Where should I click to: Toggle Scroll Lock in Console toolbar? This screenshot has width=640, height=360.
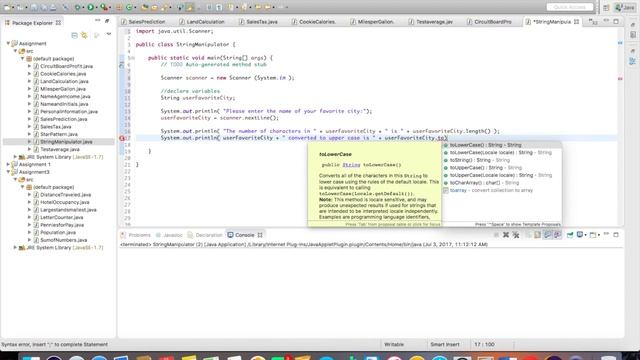point(537,235)
